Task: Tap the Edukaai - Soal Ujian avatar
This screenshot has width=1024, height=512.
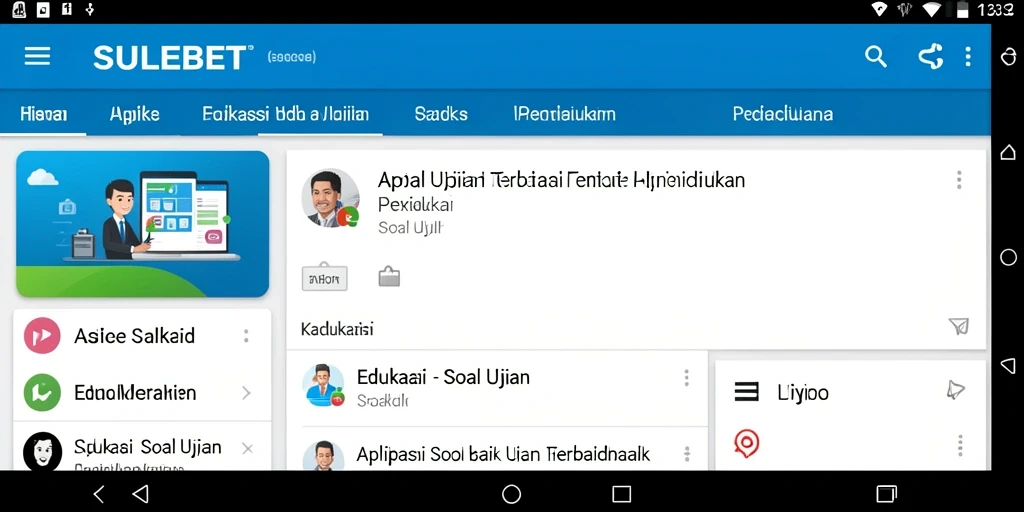Action: point(323,385)
